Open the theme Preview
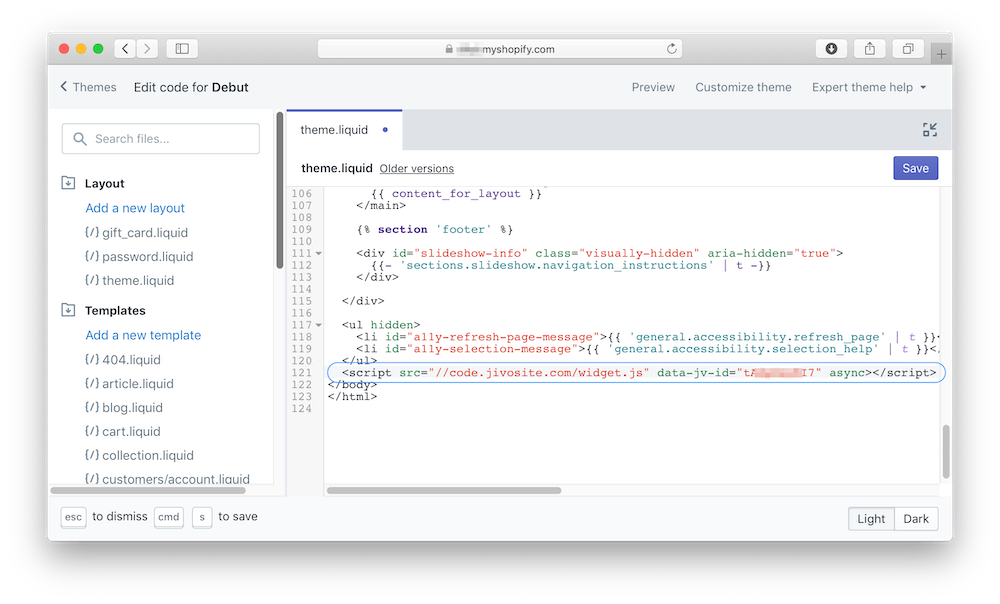Screen dimensions: 1000x604 click(x=653, y=87)
